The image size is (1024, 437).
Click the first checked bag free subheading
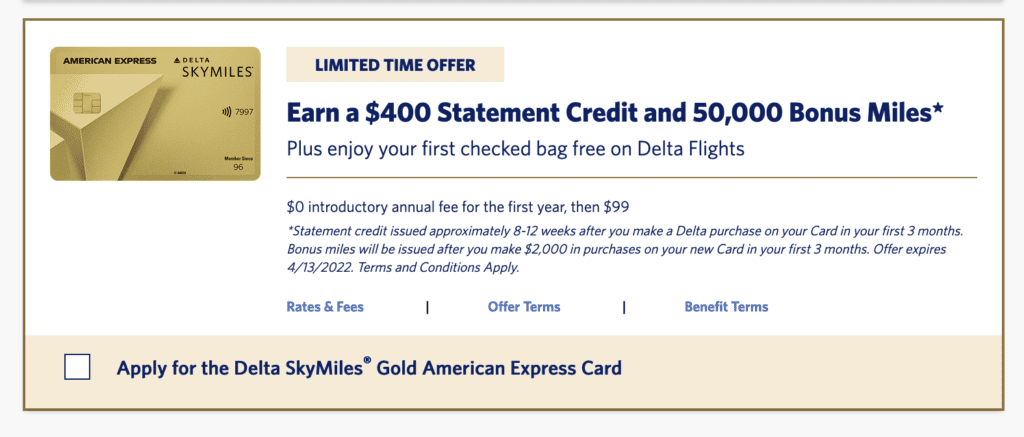point(515,149)
